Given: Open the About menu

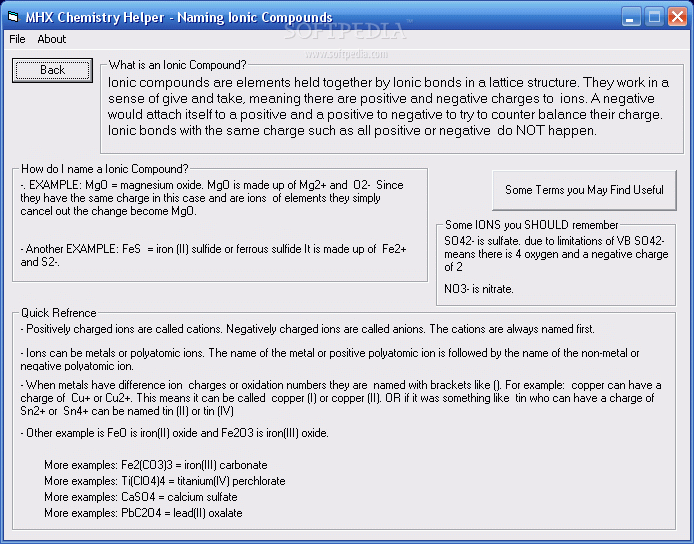Looking at the screenshot, I should [x=51, y=39].
